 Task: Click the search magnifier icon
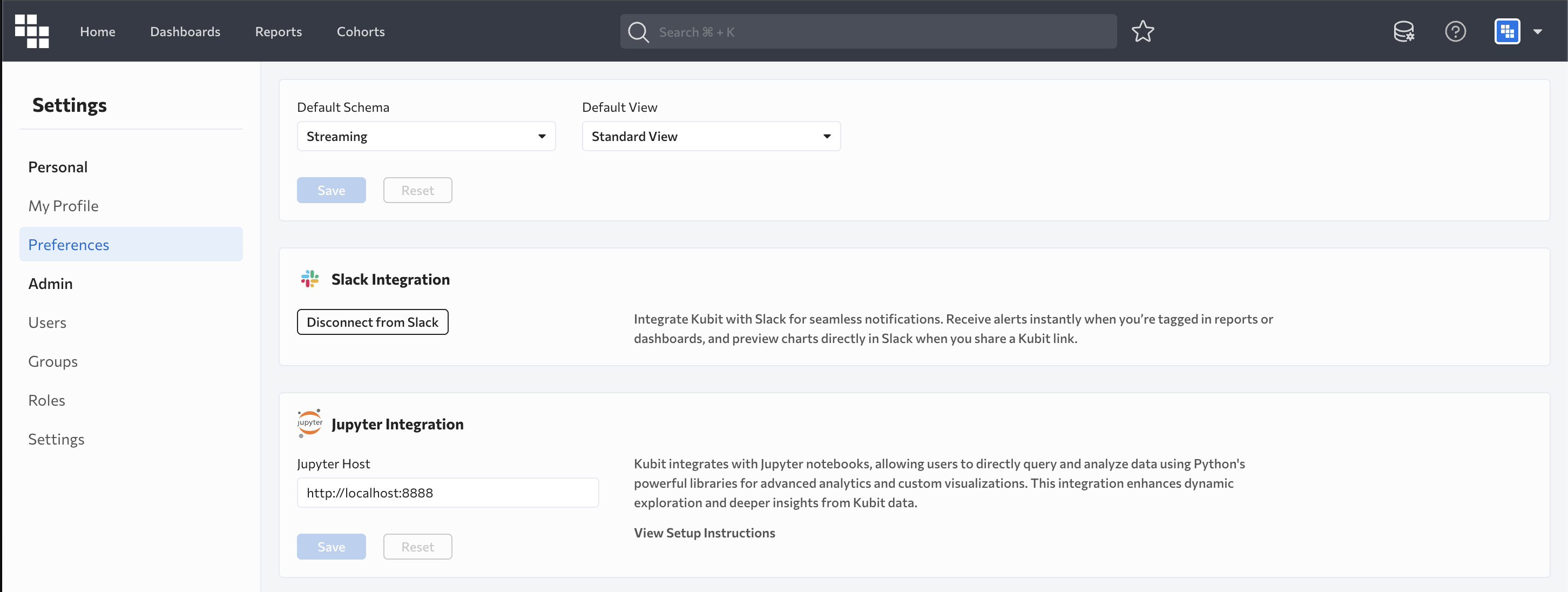tap(638, 32)
